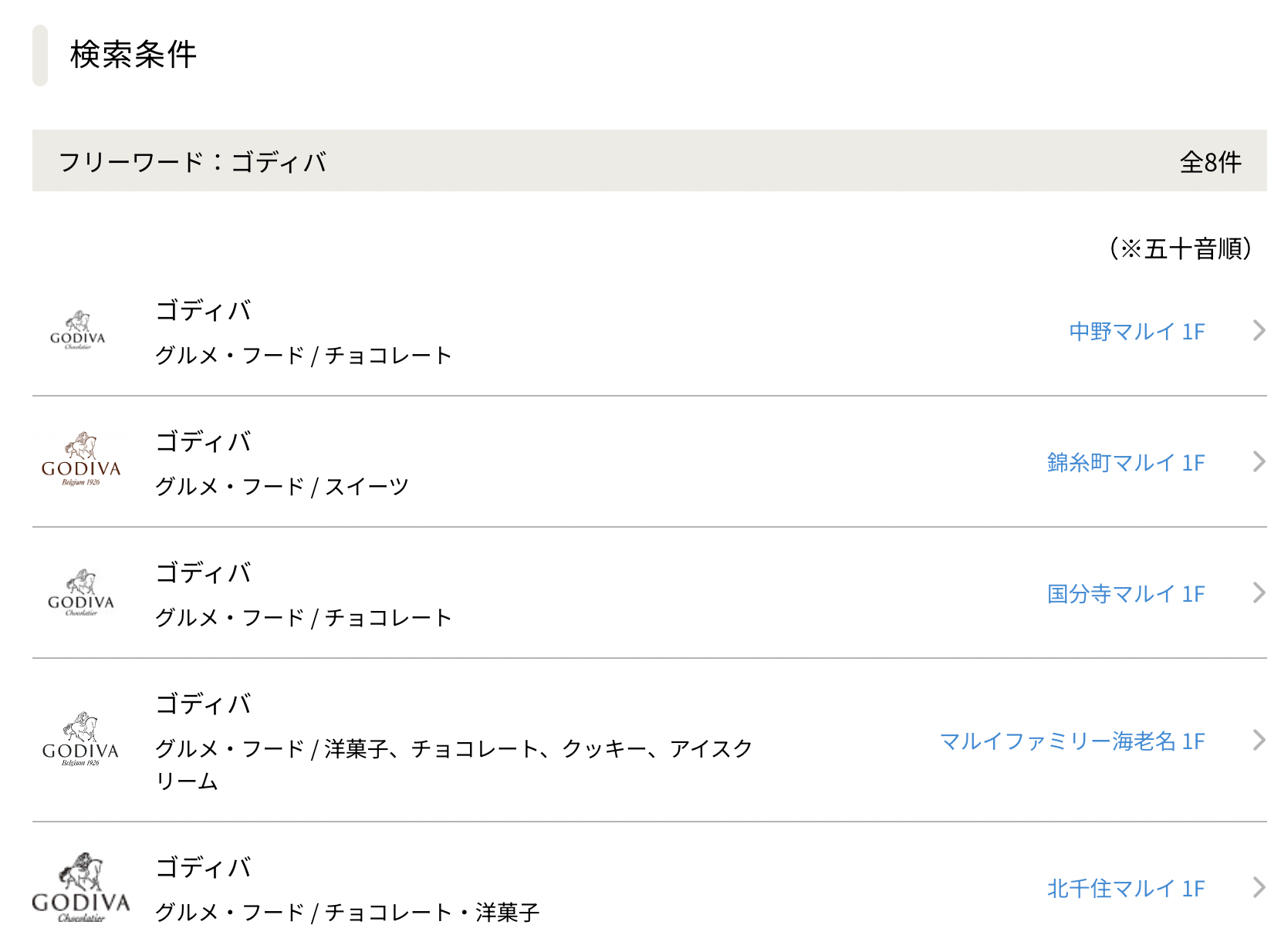Open the chevron arrow beside 中野マルイ 1F

coord(1259,330)
